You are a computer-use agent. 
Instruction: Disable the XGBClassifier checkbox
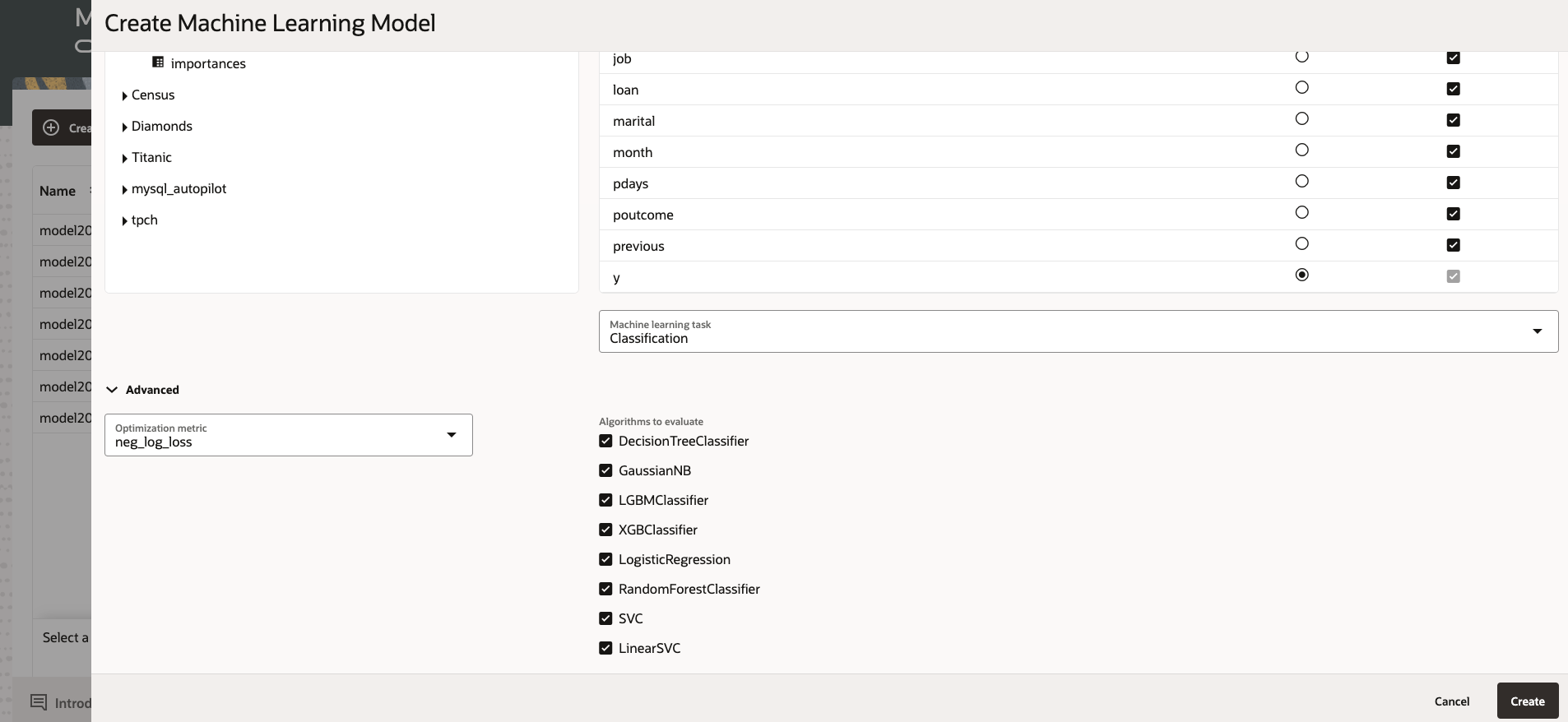606,530
